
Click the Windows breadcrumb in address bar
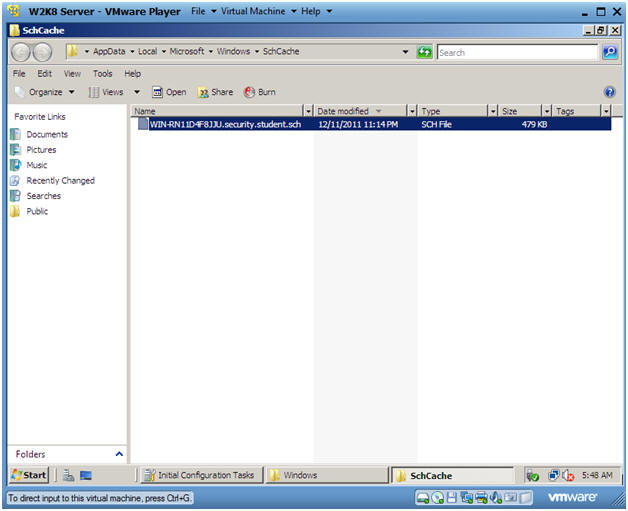tap(233, 51)
